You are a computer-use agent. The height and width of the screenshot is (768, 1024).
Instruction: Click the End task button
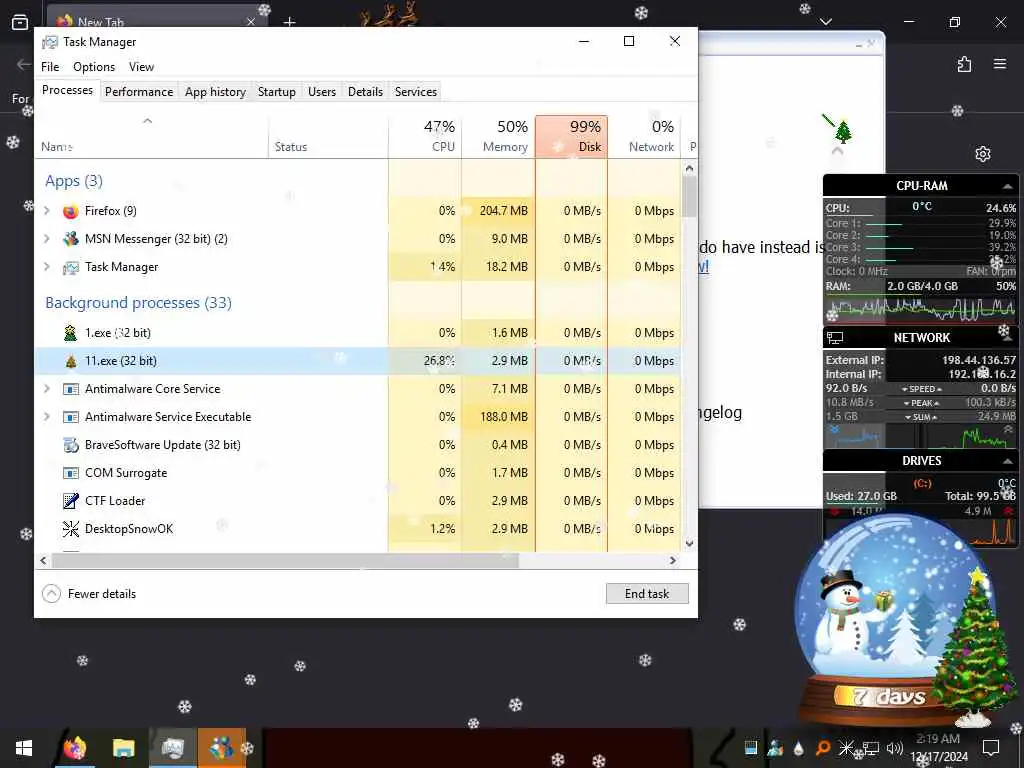click(647, 594)
